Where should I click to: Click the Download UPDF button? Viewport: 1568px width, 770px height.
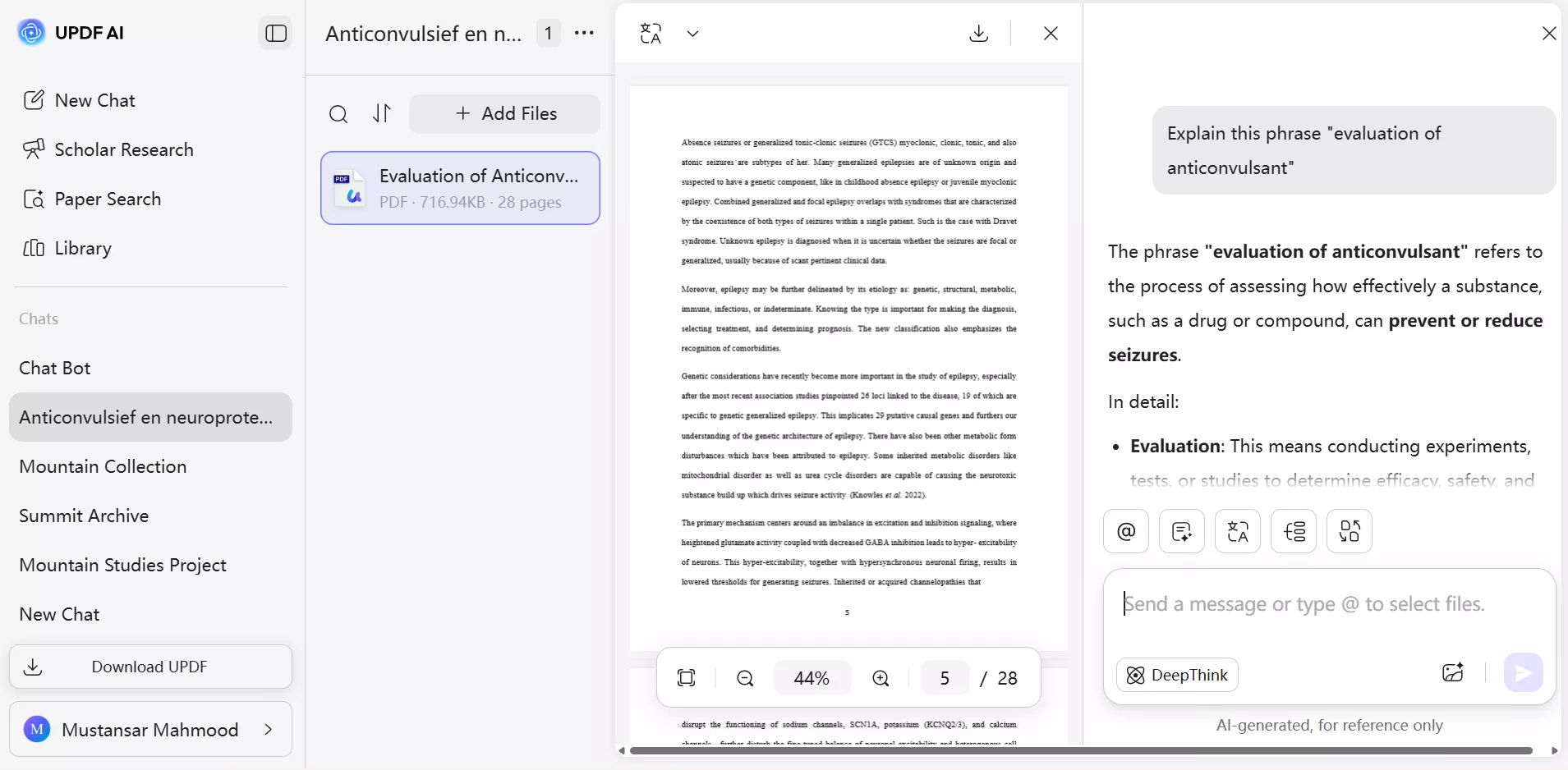pyautogui.click(x=151, y=667)
